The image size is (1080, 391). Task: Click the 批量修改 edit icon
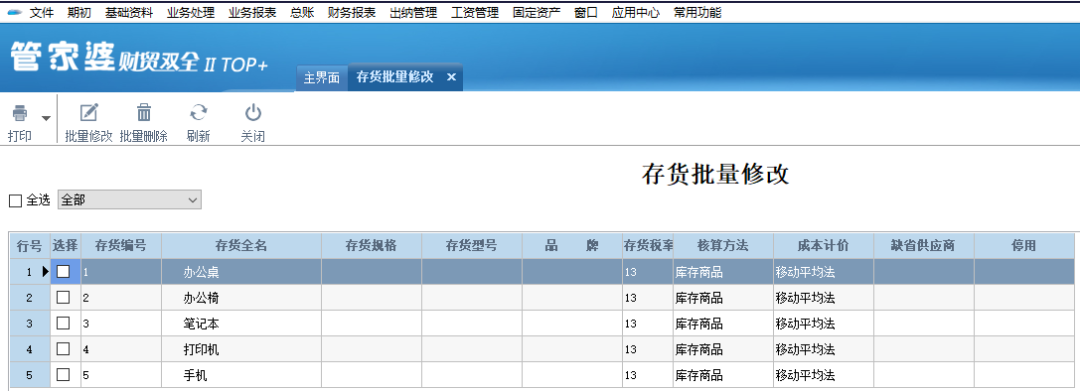coord(89,112)
